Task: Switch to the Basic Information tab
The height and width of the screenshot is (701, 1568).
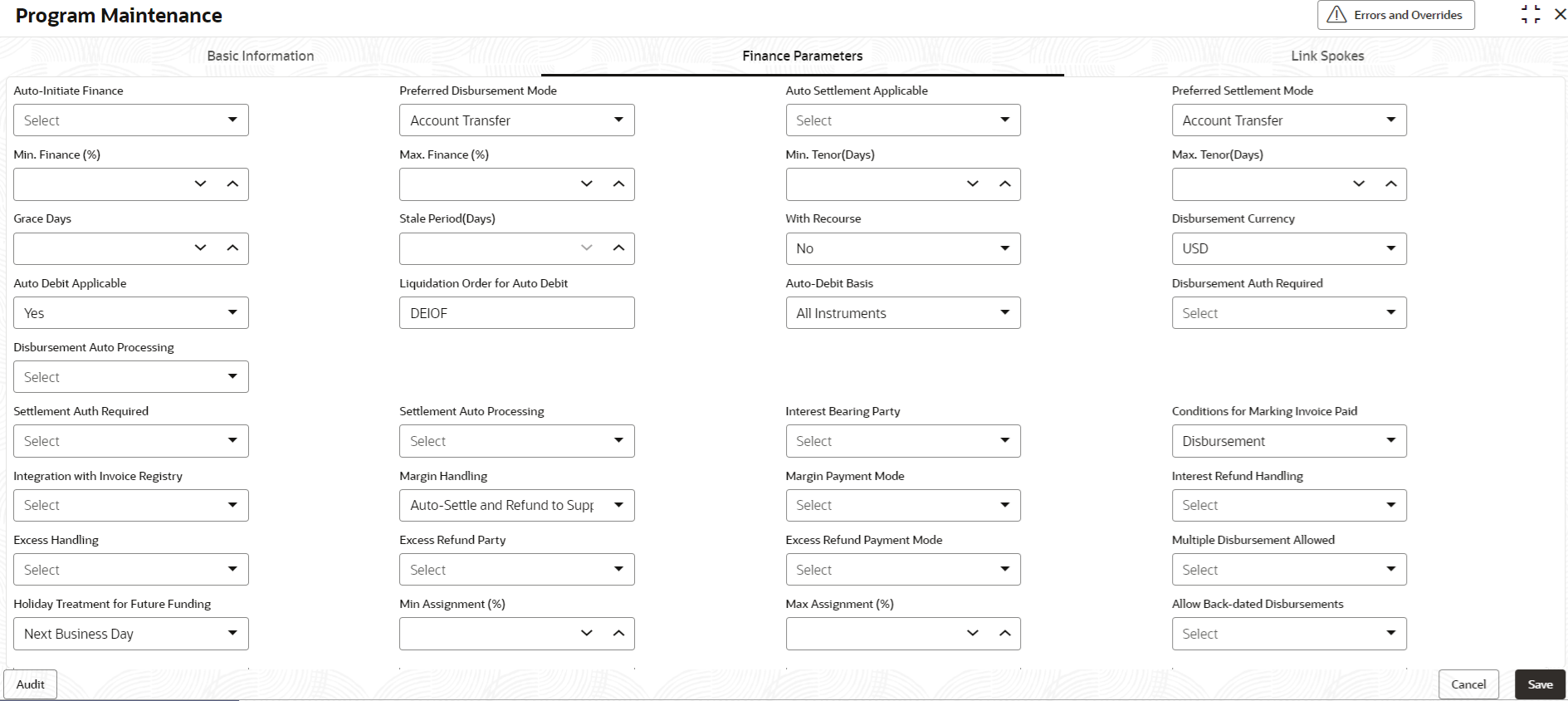Action: pyautogui.click(x=261, y=56)
